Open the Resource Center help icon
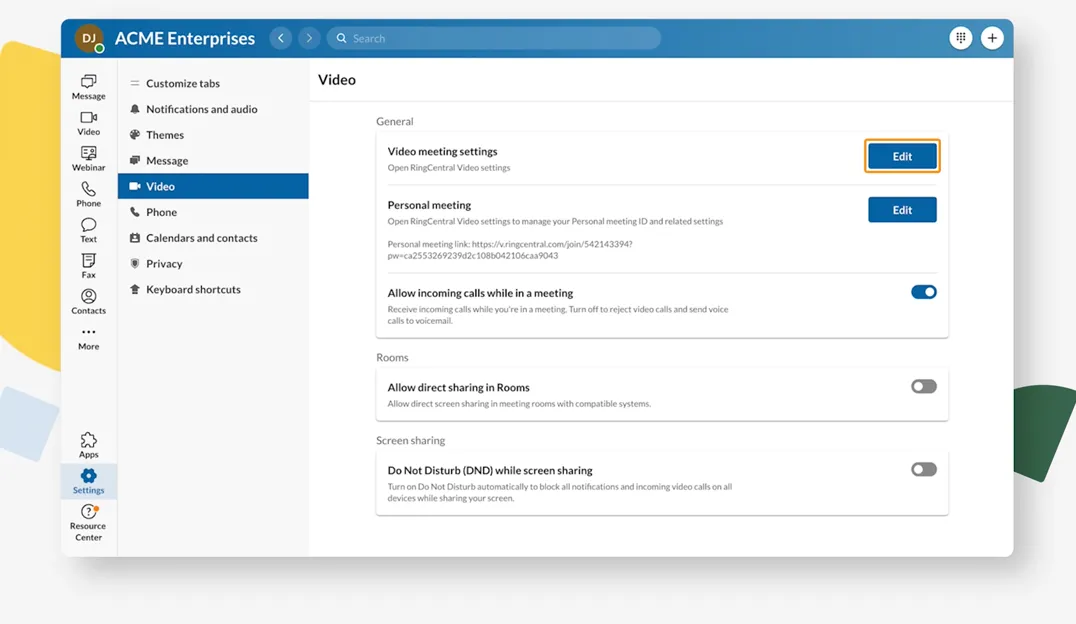 pyautogui.click(x=88, y=522)
